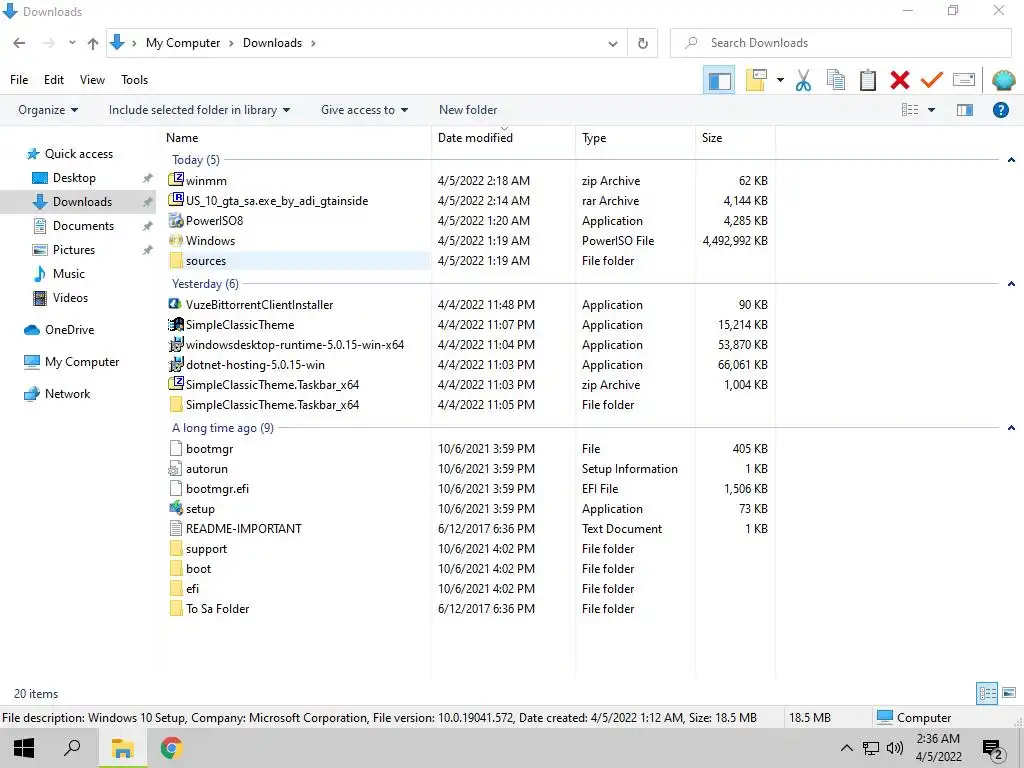
Task: Select the SimpleClassicTheme application icon
Action: coord(176,324)
